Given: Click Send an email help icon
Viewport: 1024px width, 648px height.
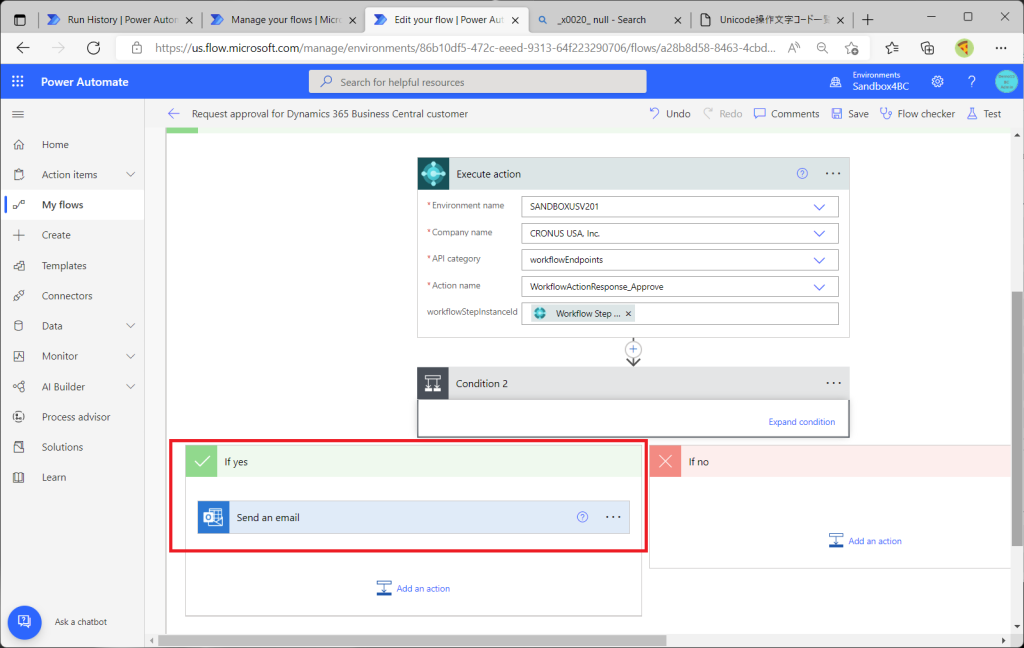Looking at the screenshot, I should click(583, 517).
